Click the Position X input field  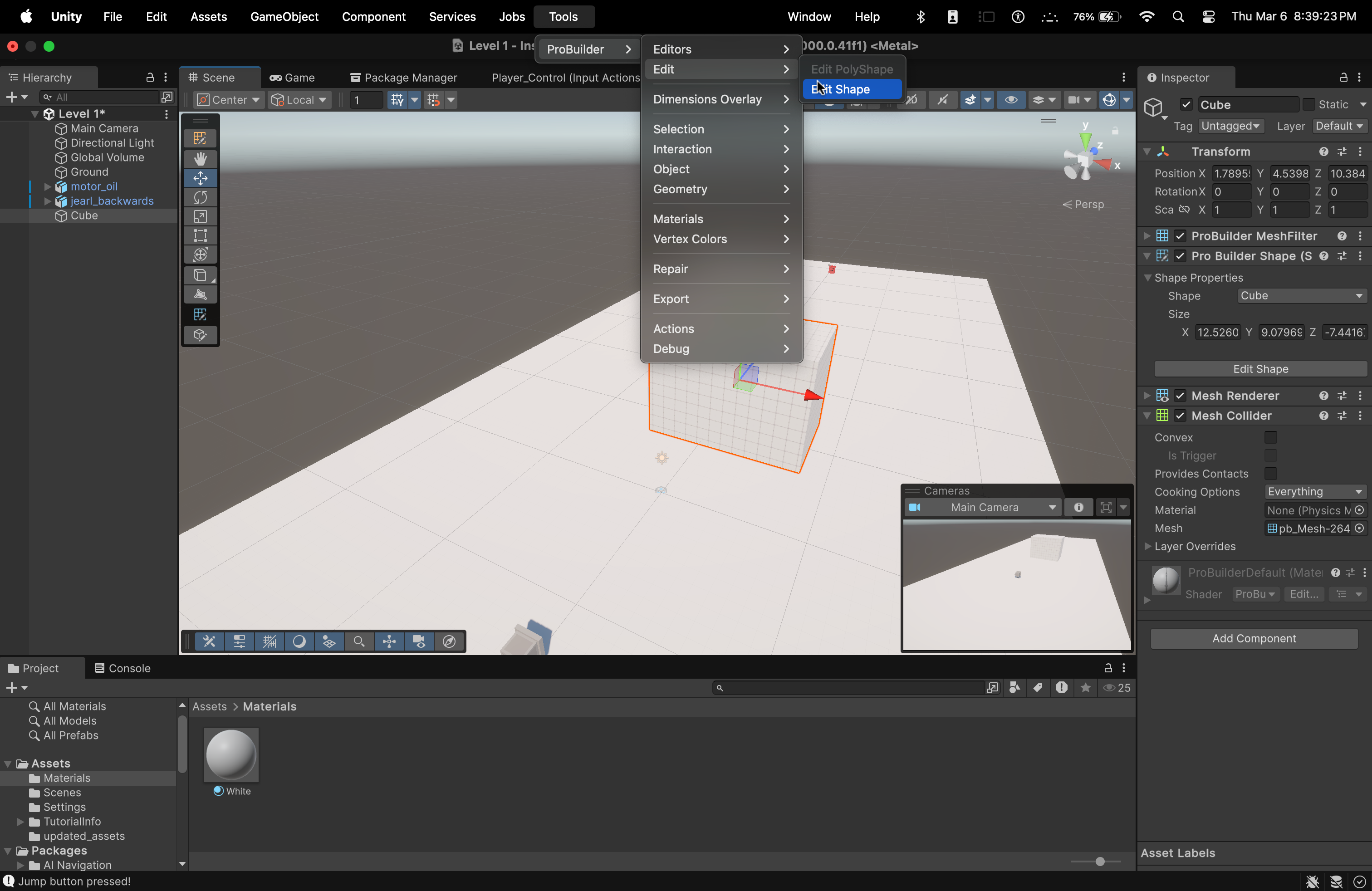click(x=1231, y=173)
